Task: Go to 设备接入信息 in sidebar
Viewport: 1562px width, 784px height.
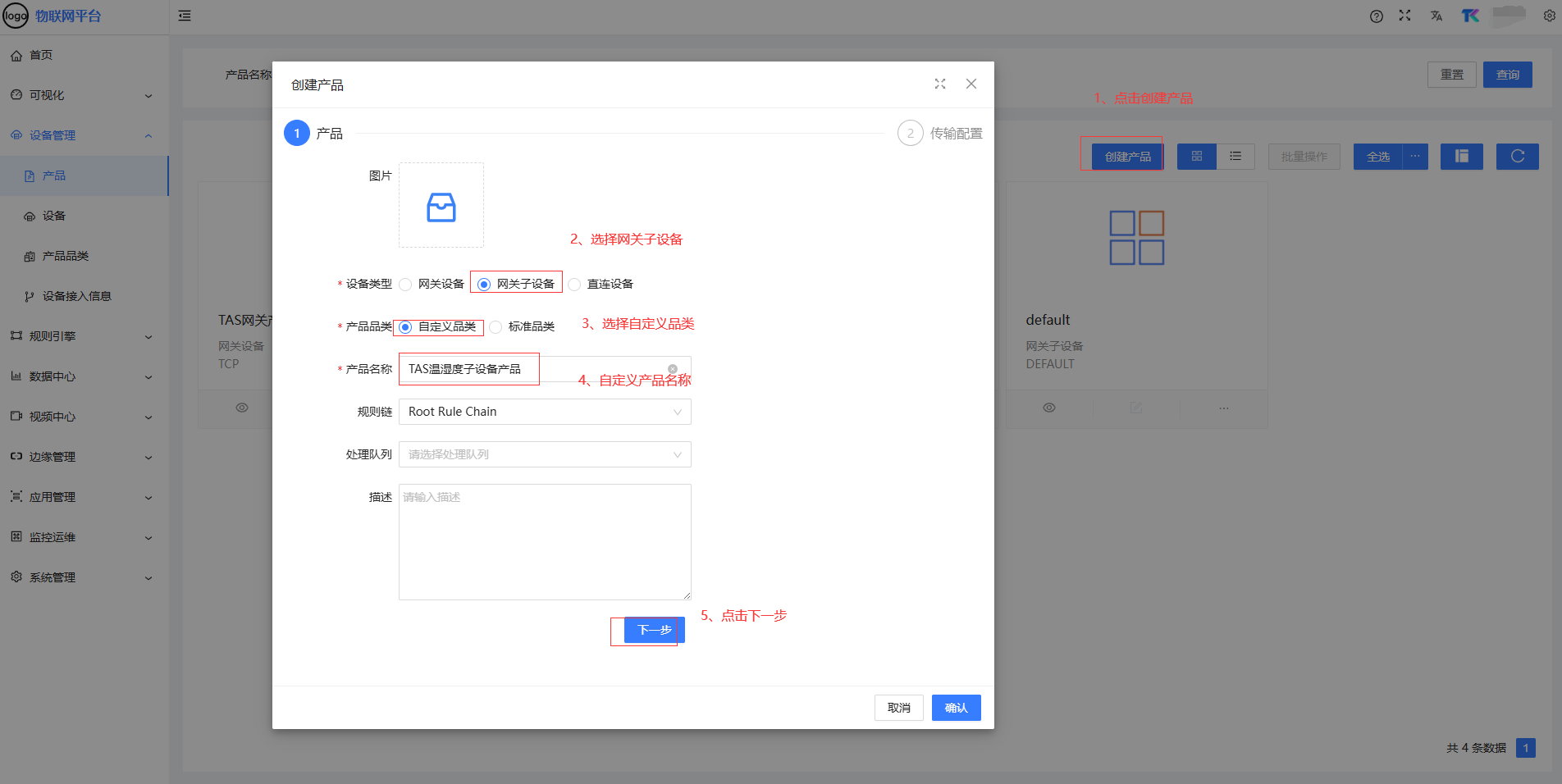Action: (x=76, y=296)
